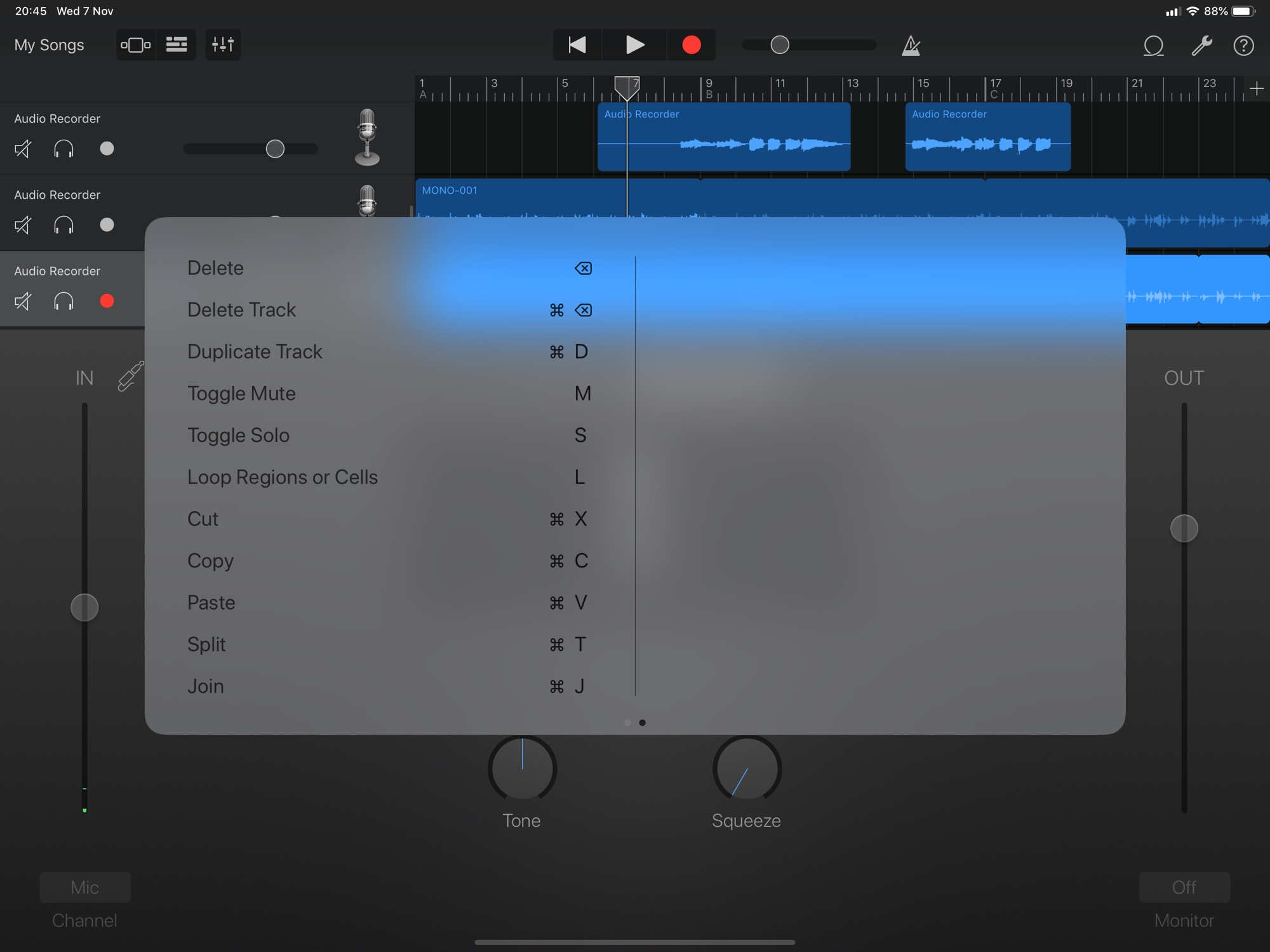The height and width of the screenshot is (952, 1270).
Task: Arm the third Audio Recorder track for recording
Action: pyautogui.click(x=106, y=302)
